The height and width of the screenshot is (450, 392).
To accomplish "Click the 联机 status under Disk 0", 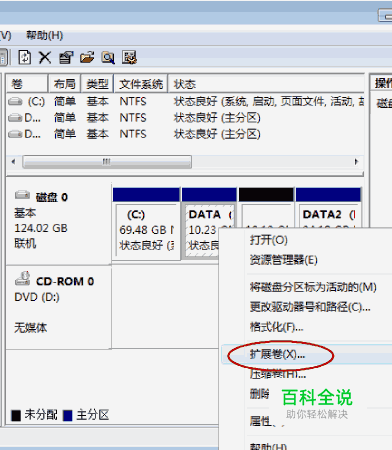I will point(25,244).
